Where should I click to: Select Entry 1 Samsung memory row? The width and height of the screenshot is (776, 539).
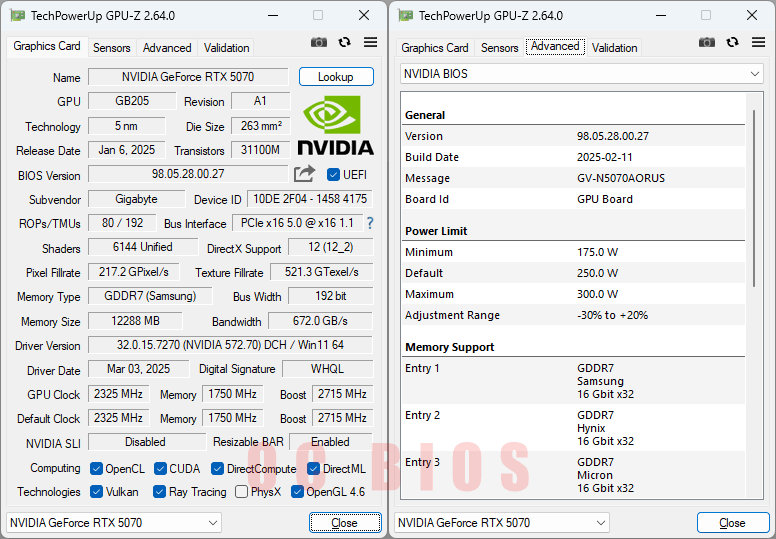(573, 381)
